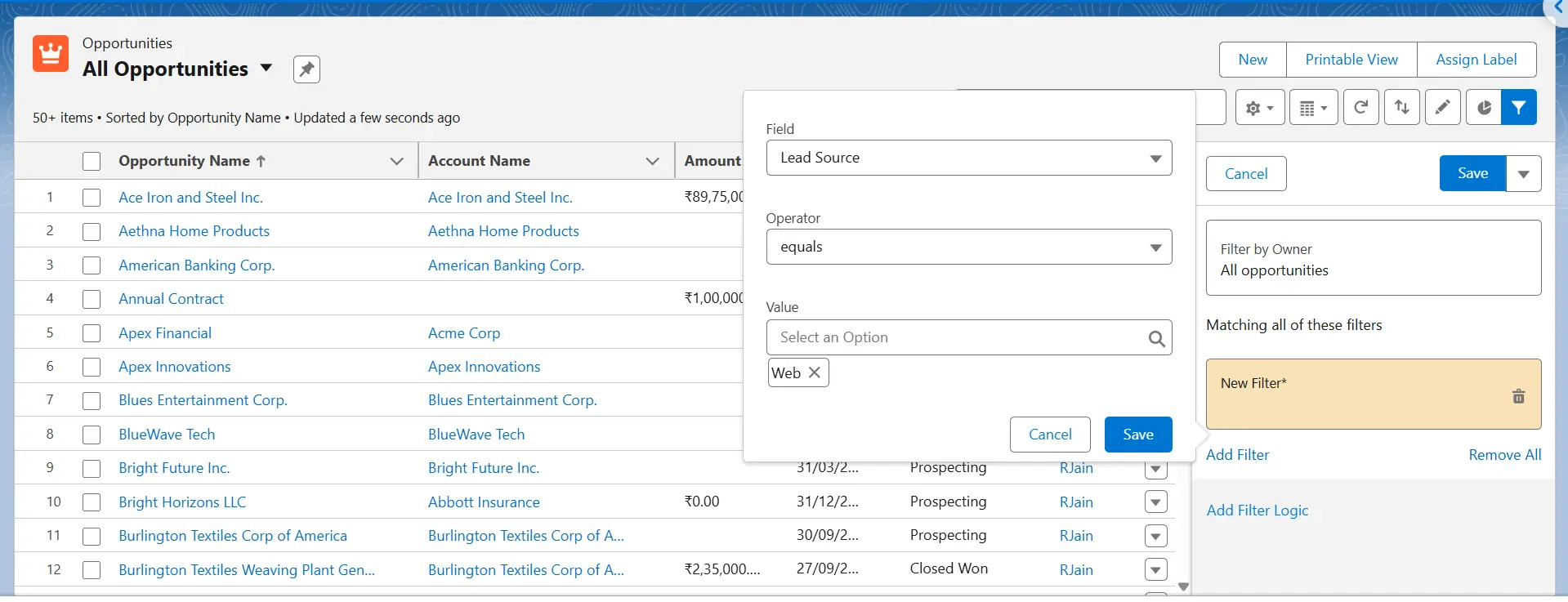Delete New Filter with trash icon
Screen dimensions: 1568x602
(1519, 396)
